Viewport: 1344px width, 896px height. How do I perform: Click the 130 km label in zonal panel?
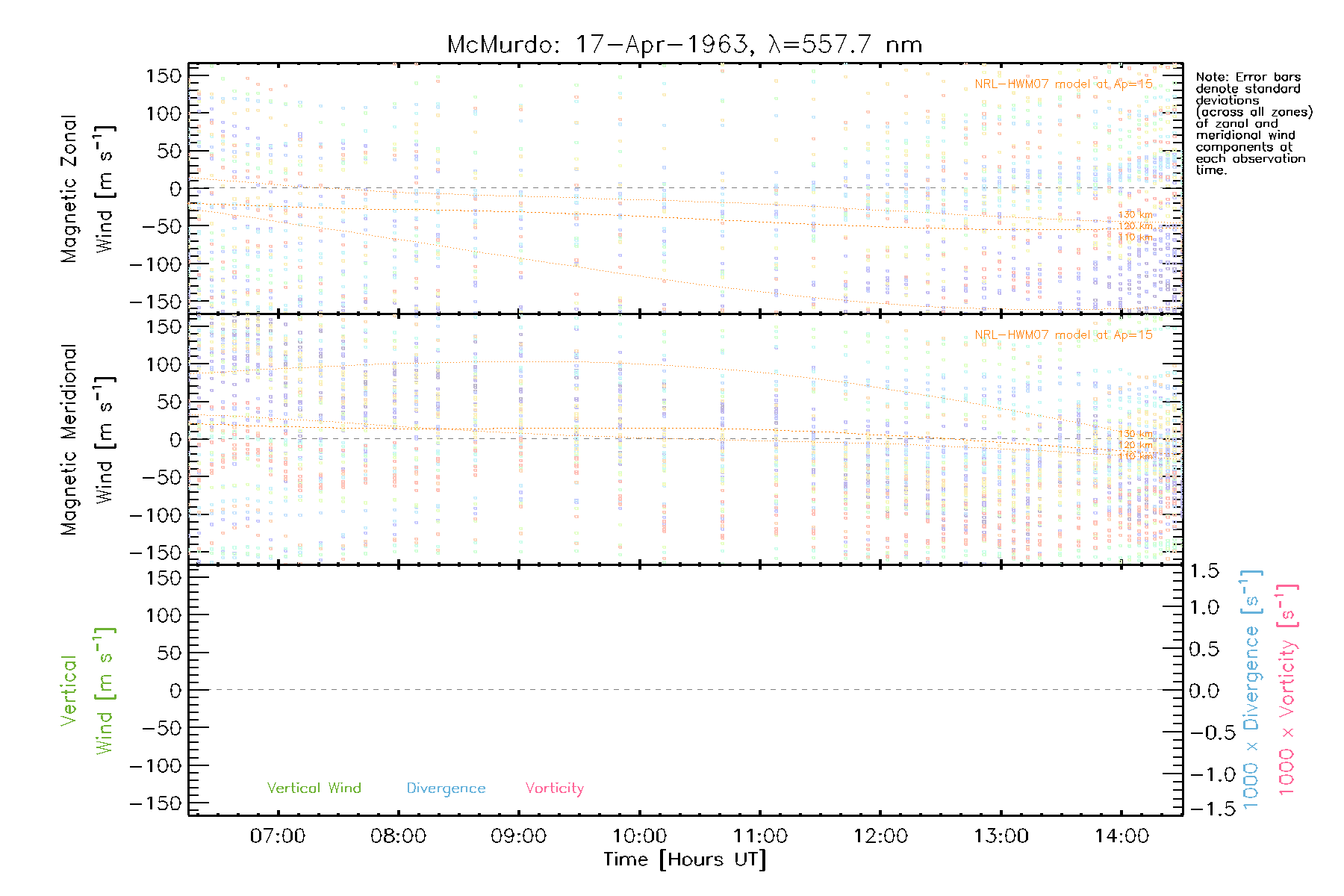coord(1136,215)
